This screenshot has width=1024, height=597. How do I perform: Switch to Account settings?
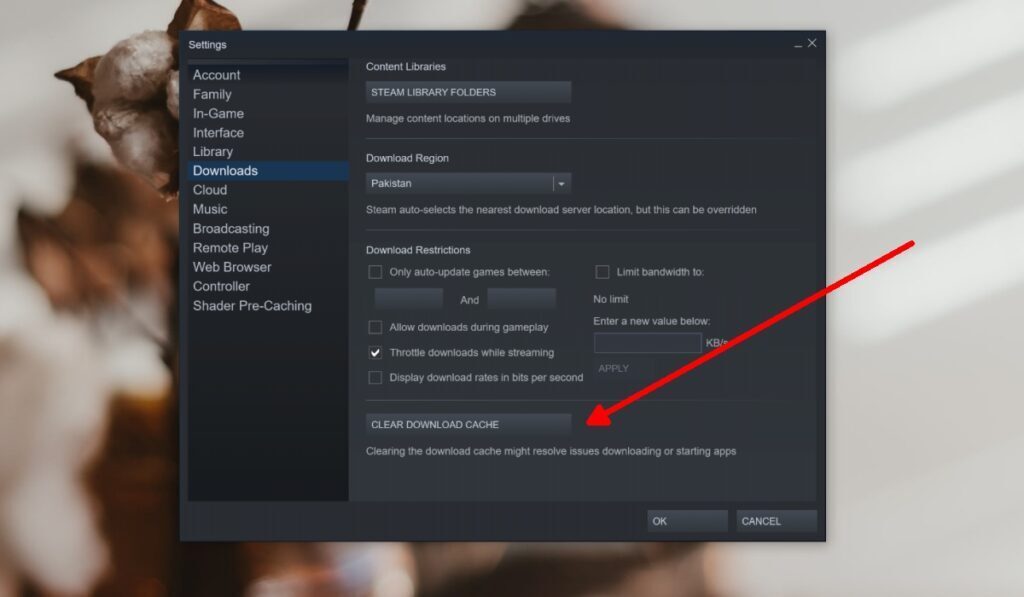217,74
